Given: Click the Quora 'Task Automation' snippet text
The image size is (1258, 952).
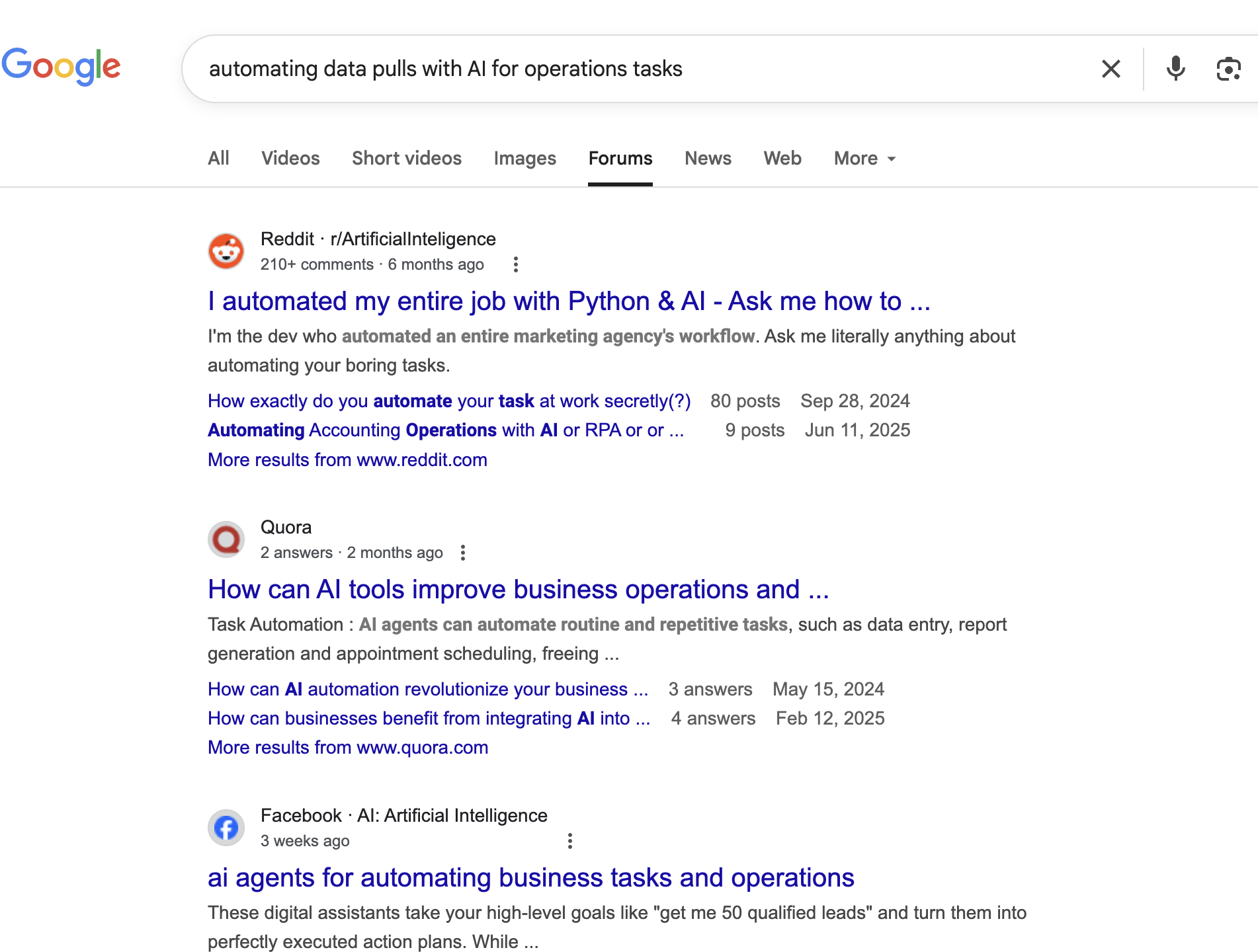Looking at the screenshot, I should click(x=607, y=639).
